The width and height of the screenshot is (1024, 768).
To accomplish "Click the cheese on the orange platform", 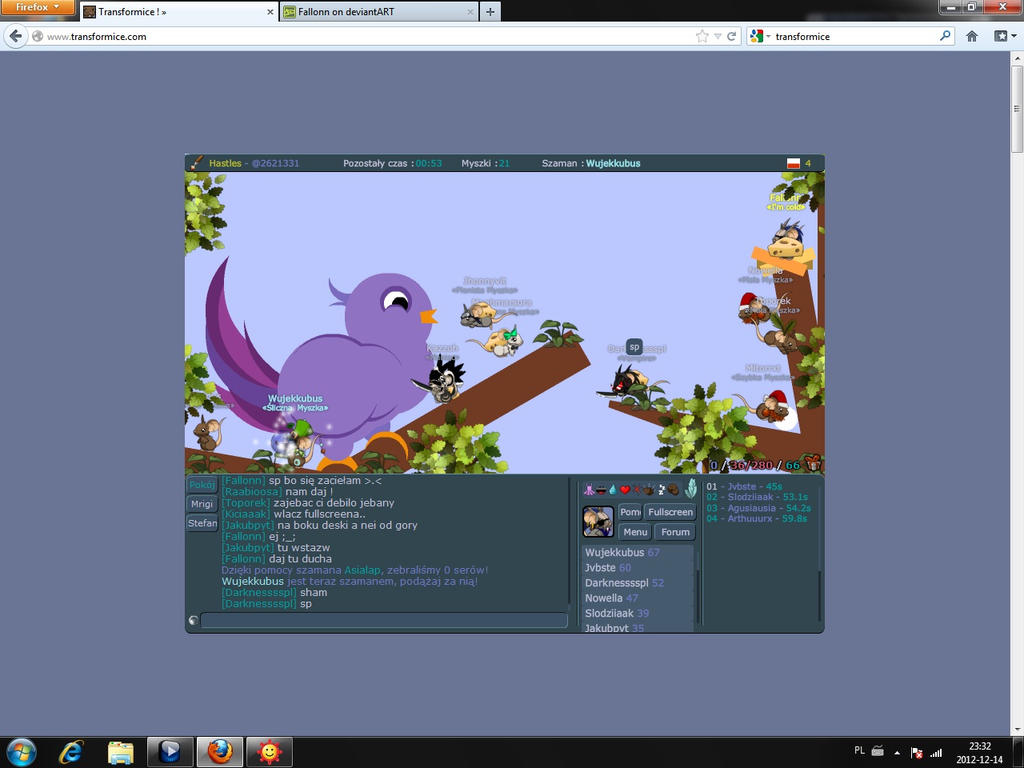I will (x=786, y=248).
